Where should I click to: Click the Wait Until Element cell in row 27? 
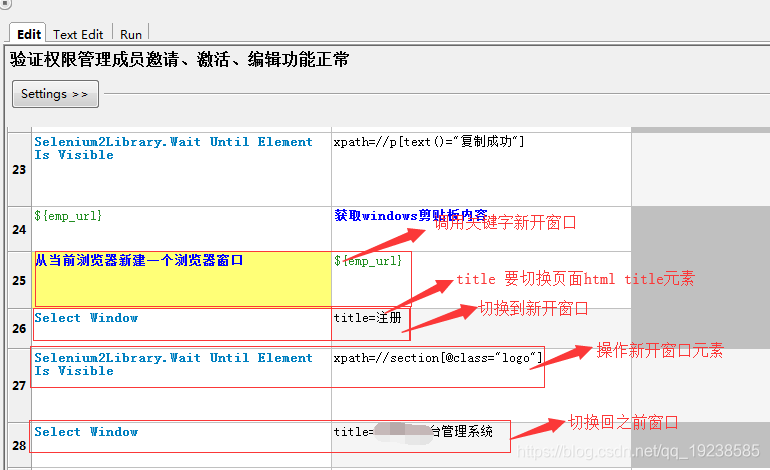pyautogui.click(x=181, y=386)
